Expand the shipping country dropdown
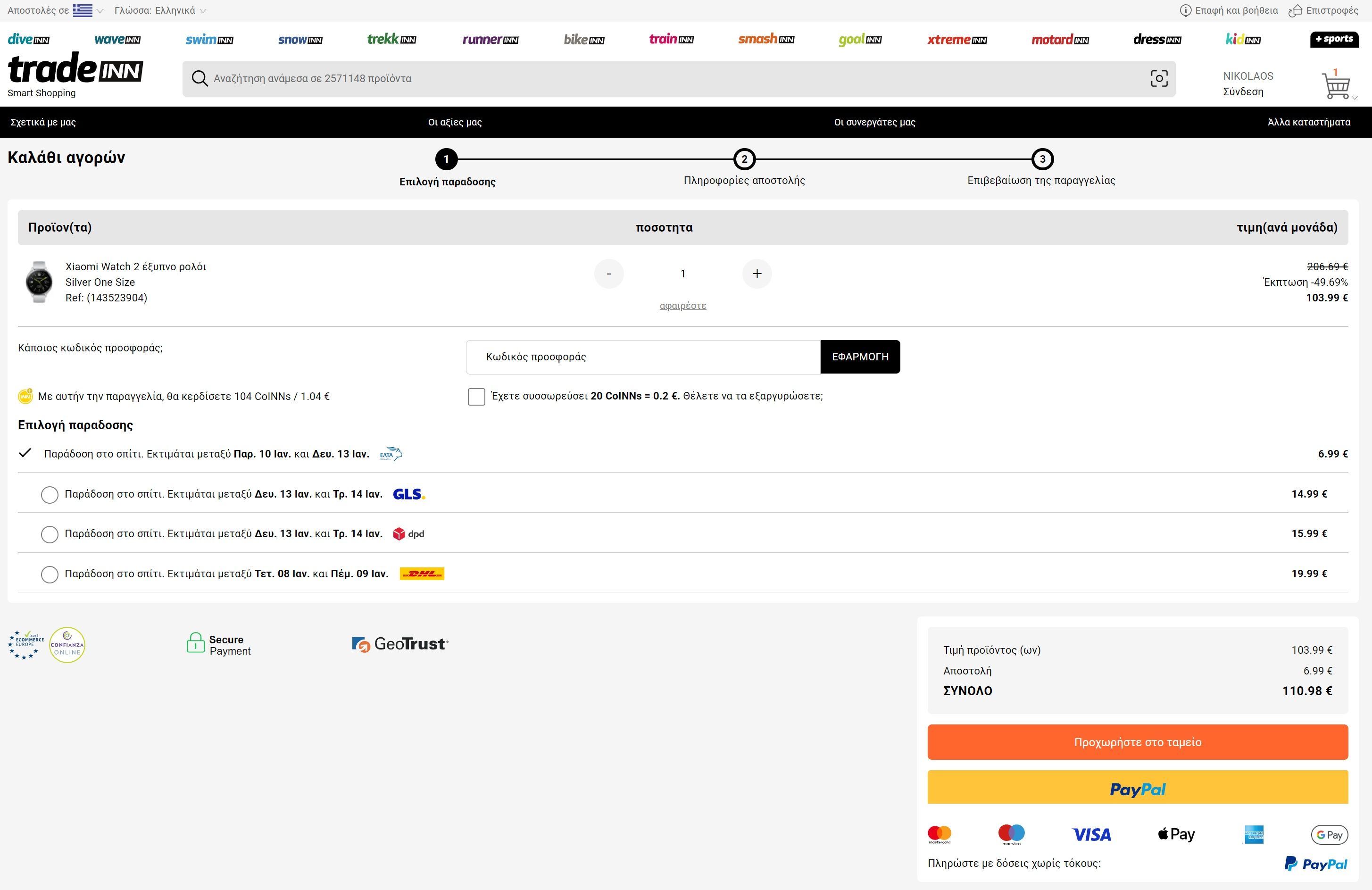This screenshot has height=890, width=1372. tap(88, 10)
